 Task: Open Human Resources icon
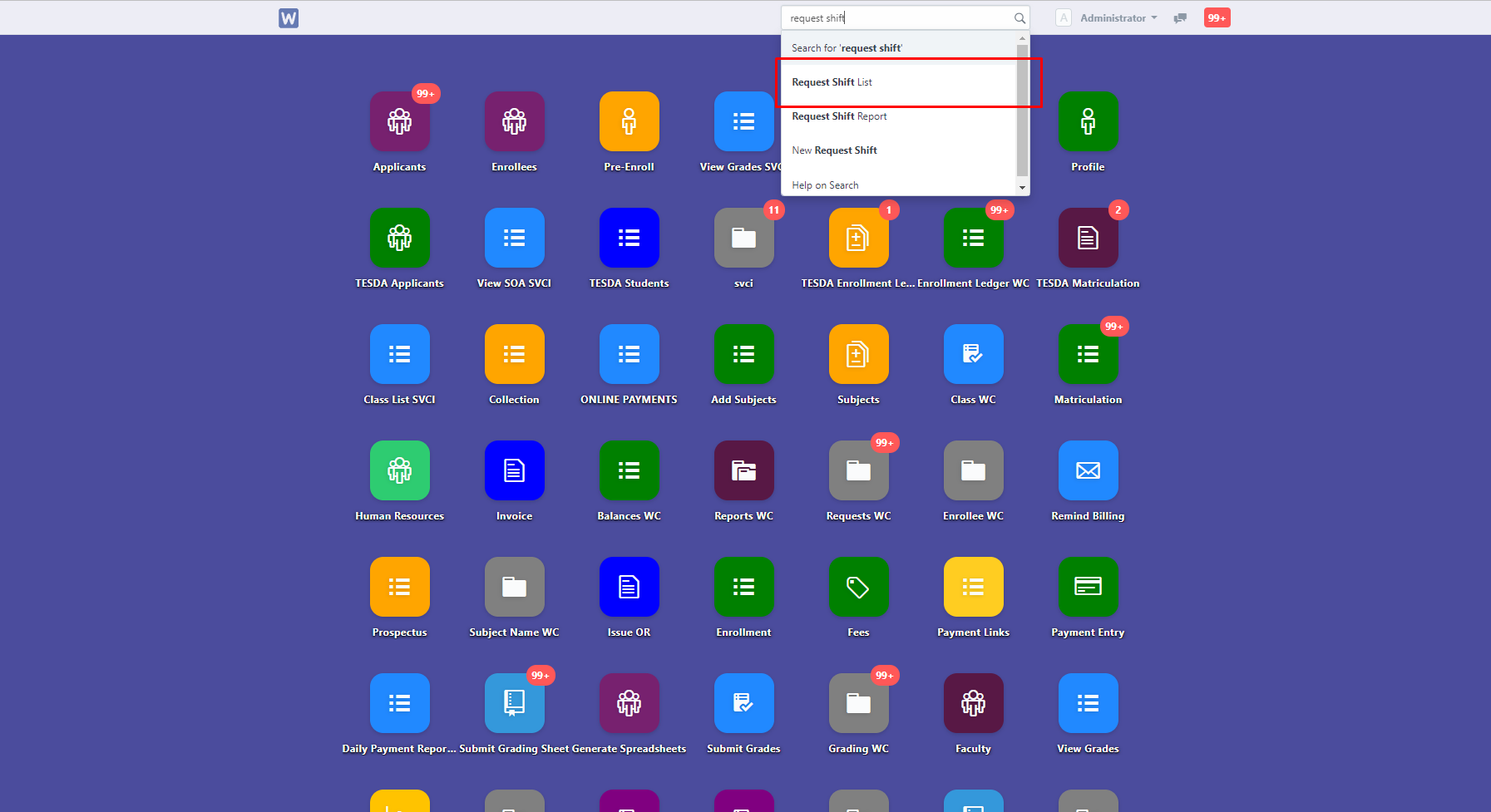(400, 470)
